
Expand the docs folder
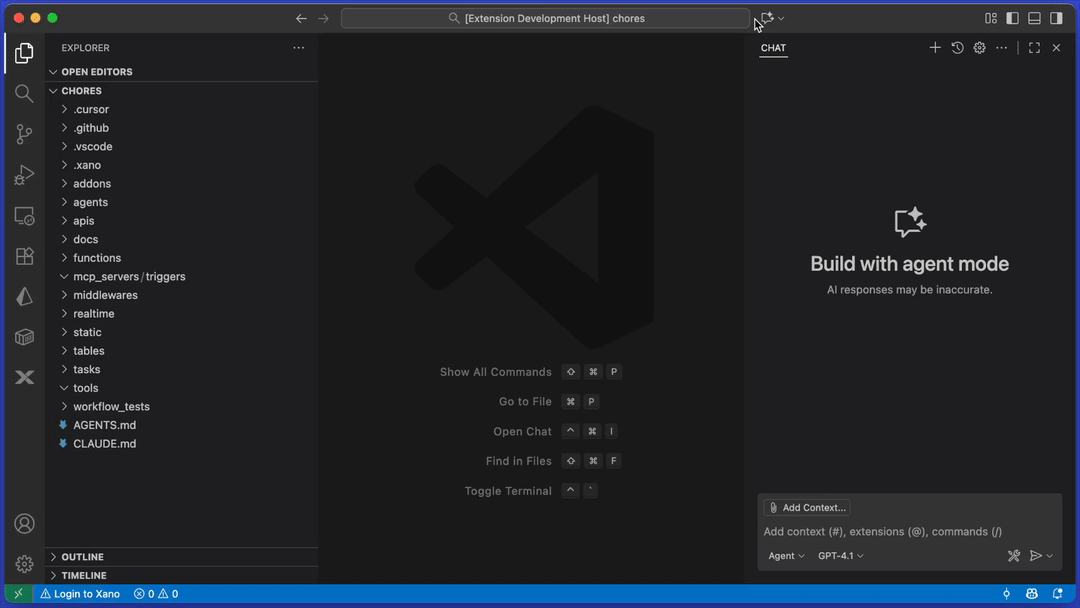click(x=182, y=240)
